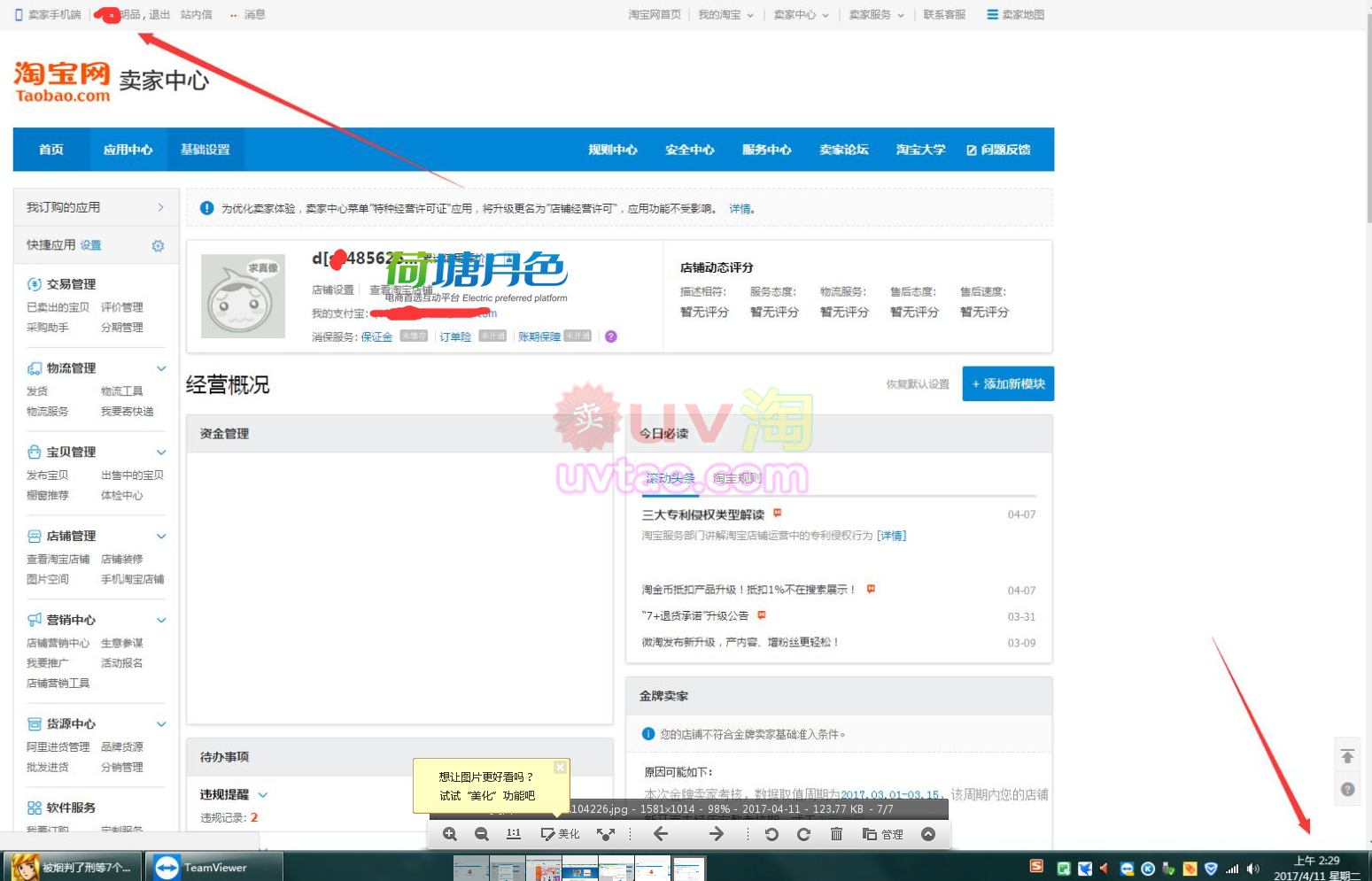Viewport: 1372px width, 881px height.
Task: Toggle fullscreen view in viewer toolbar
Action: 606,834
